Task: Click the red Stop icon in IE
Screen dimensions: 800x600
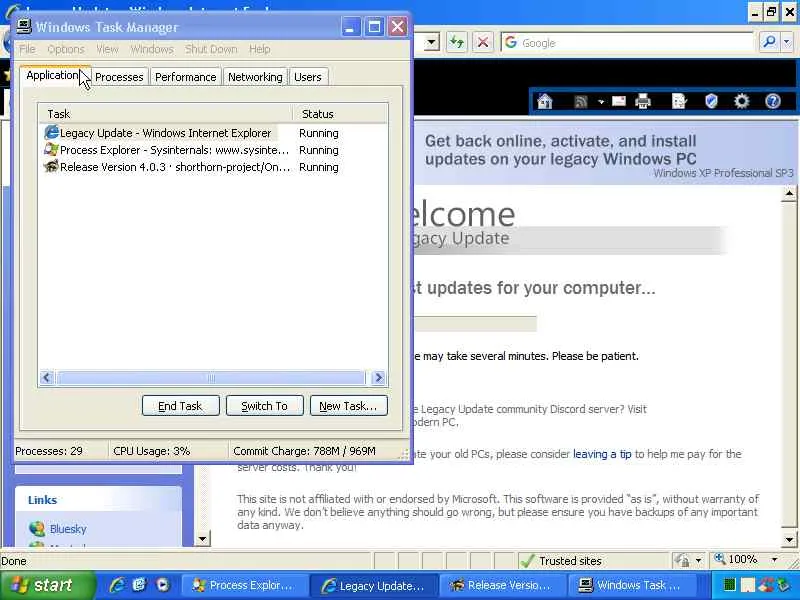Action: [x=483, y=42]
